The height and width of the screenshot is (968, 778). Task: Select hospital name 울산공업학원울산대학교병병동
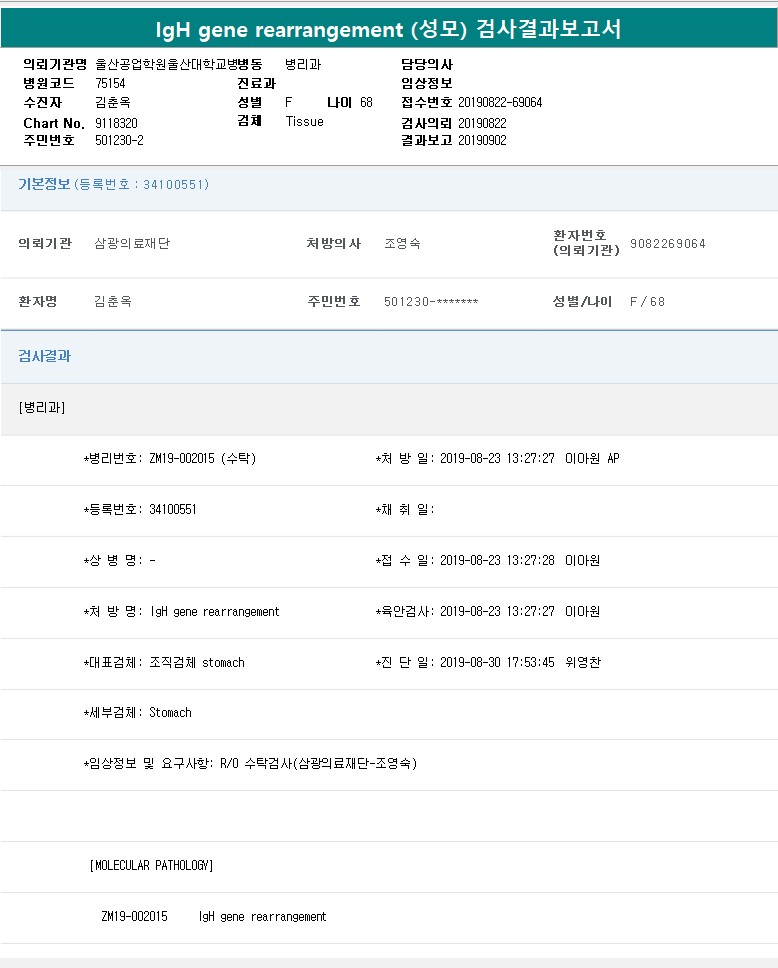click(x=179, y=64)
